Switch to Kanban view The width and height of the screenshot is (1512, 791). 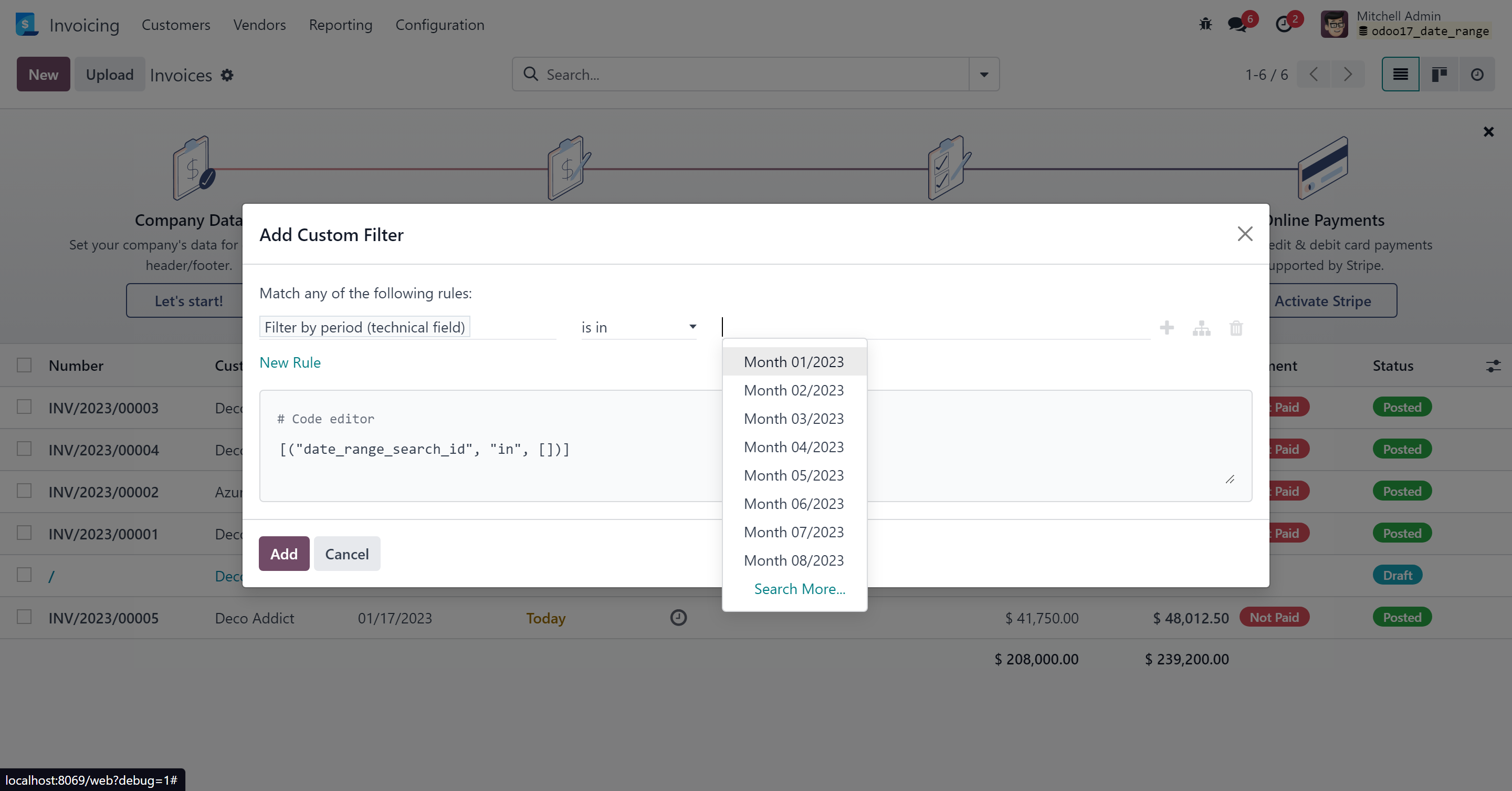click(x=1439, y=74)
